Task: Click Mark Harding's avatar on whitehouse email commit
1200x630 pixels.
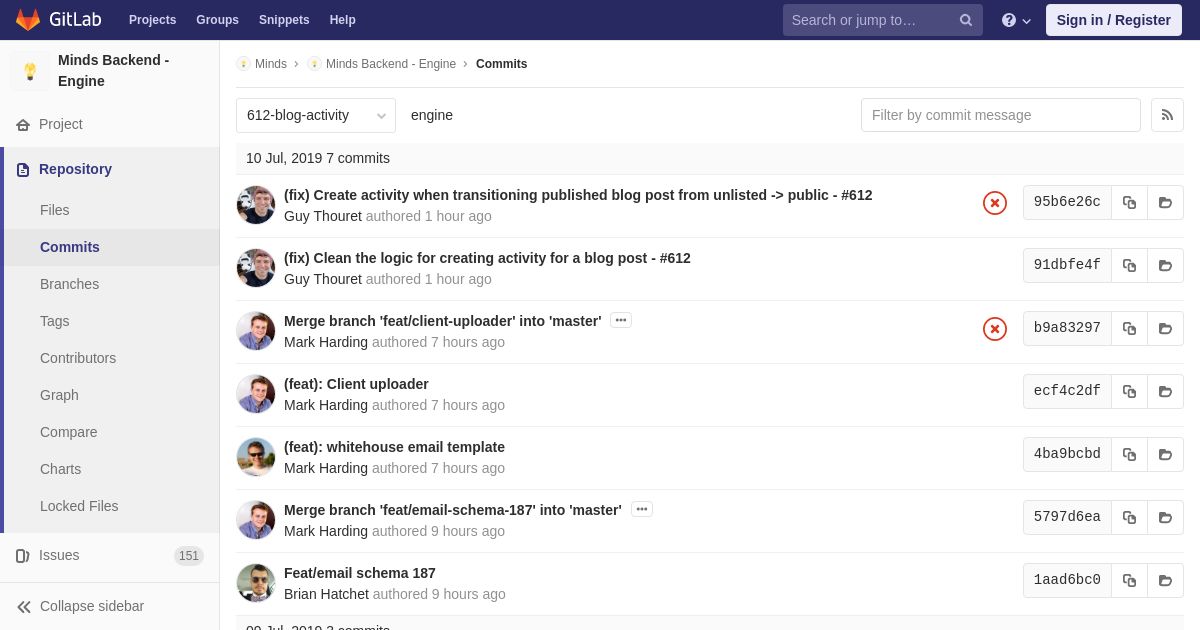Action: click(x=256, y=457)
